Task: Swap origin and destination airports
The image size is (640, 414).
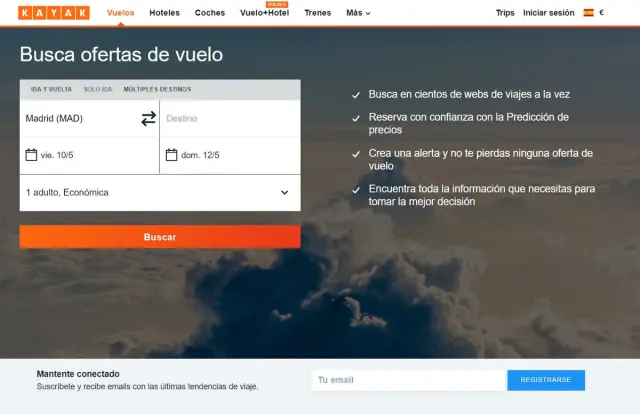Action: (148, 119)
